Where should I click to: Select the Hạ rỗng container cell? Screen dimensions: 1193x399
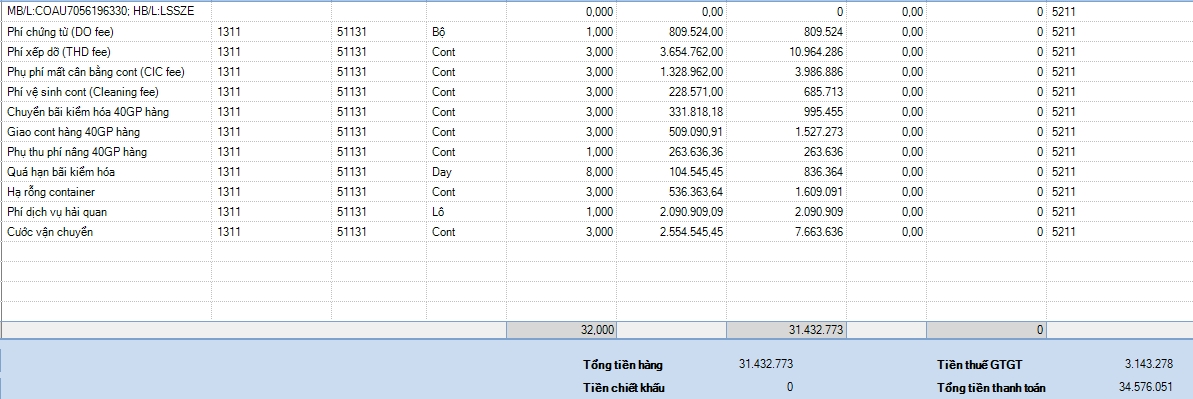[x=107, y=192]
